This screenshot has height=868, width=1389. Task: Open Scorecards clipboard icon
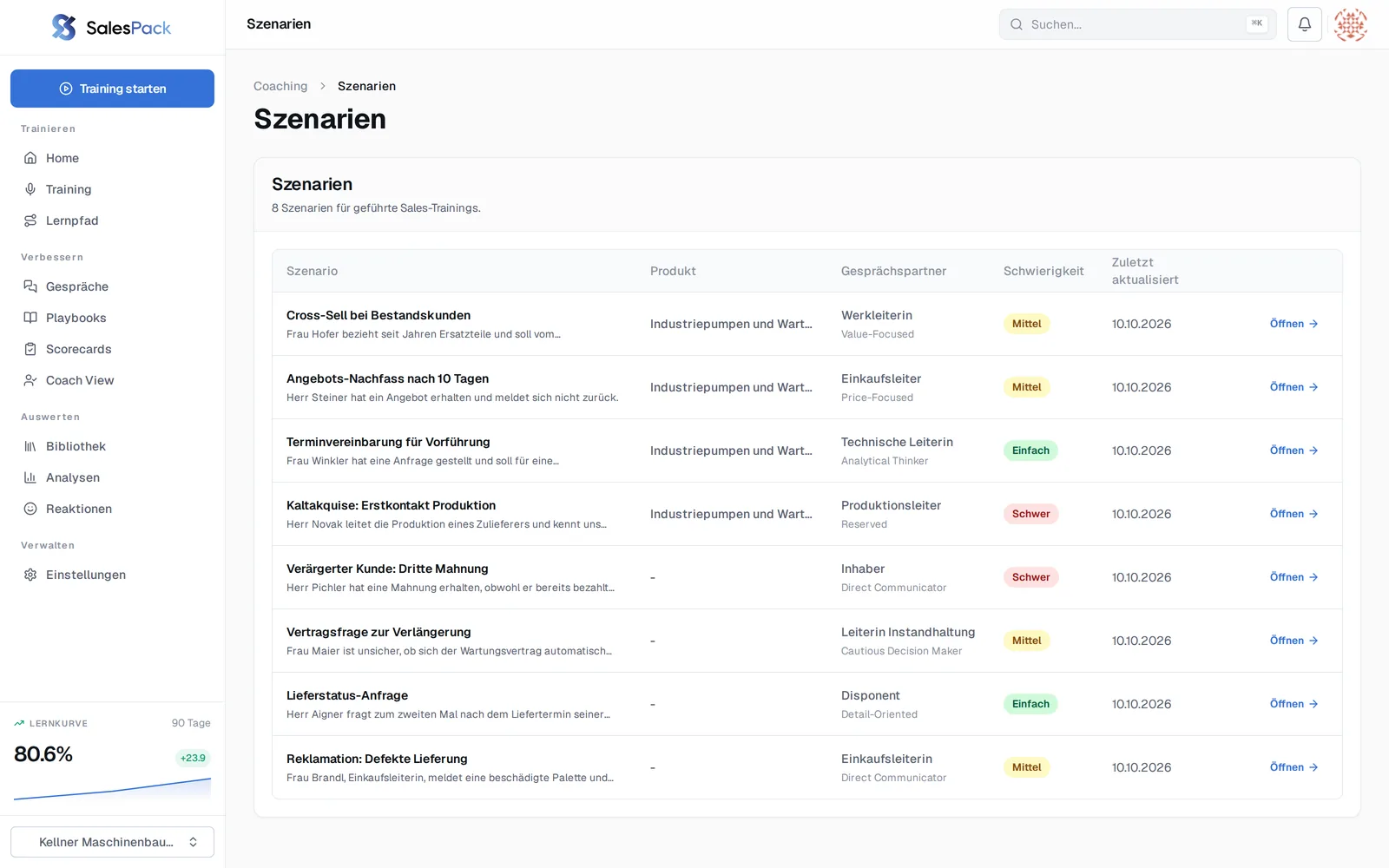30,349
